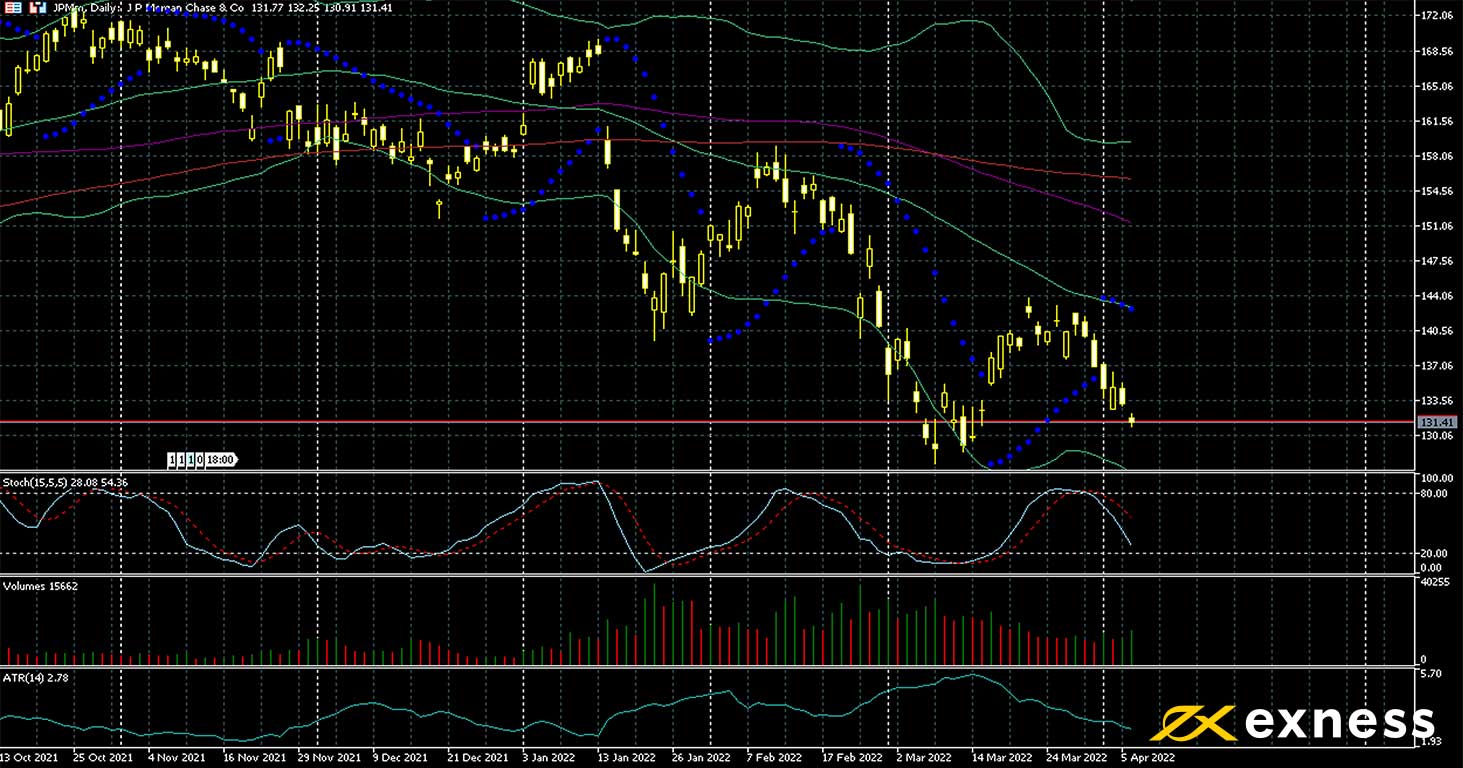Click the 172.06 value on price scale

pyautogui.click(x=1437, y=16)
